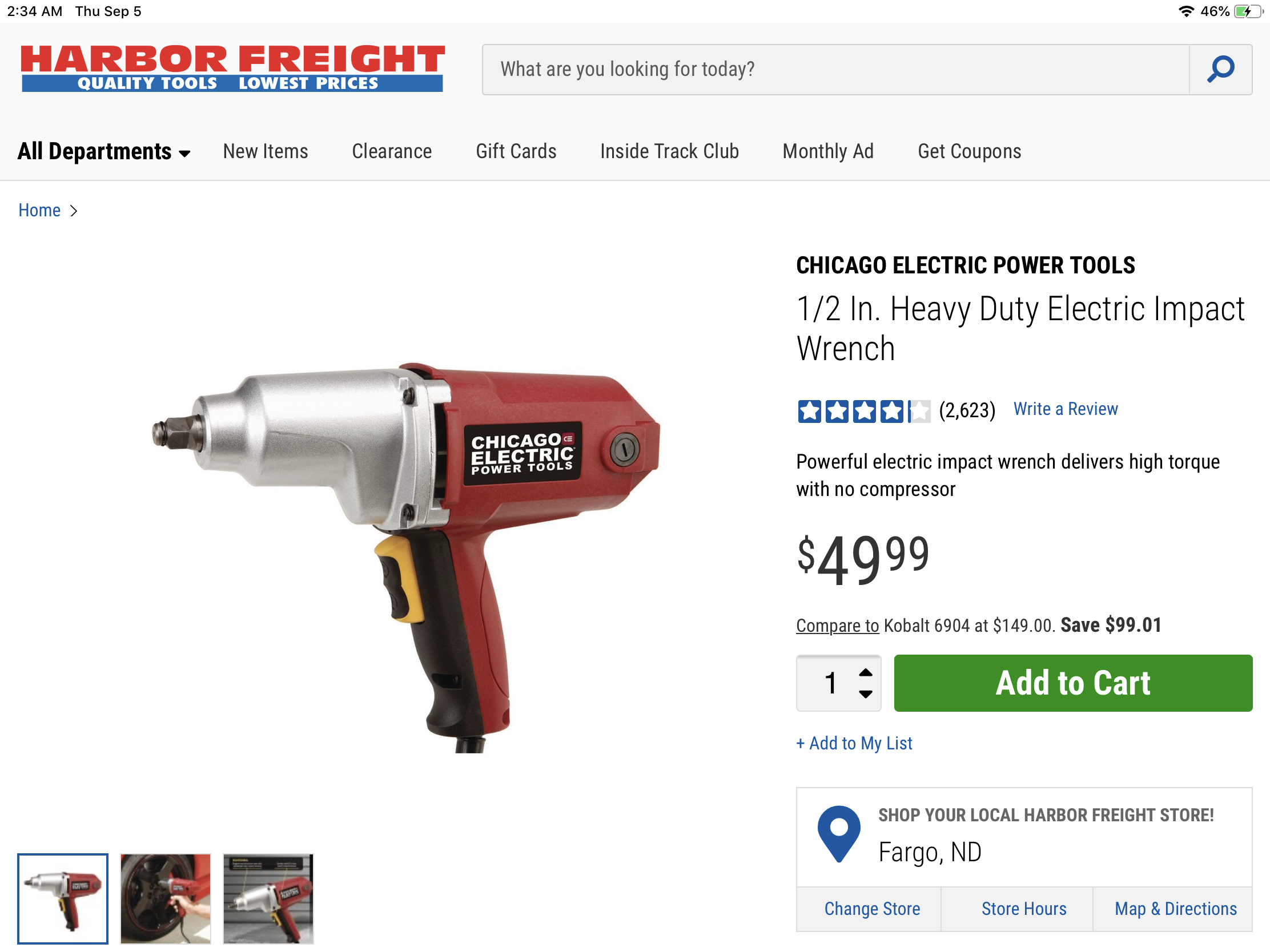Increase quantity with up arrow

[865, 673]
